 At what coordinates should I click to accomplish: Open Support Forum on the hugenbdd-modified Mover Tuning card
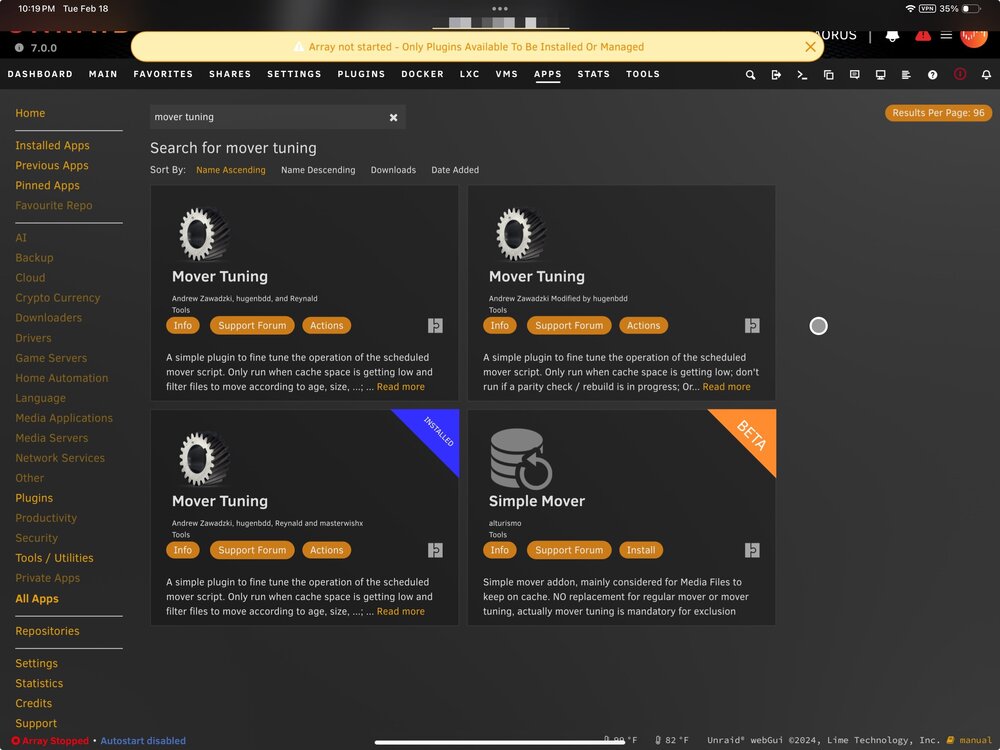tap(569, 326)
